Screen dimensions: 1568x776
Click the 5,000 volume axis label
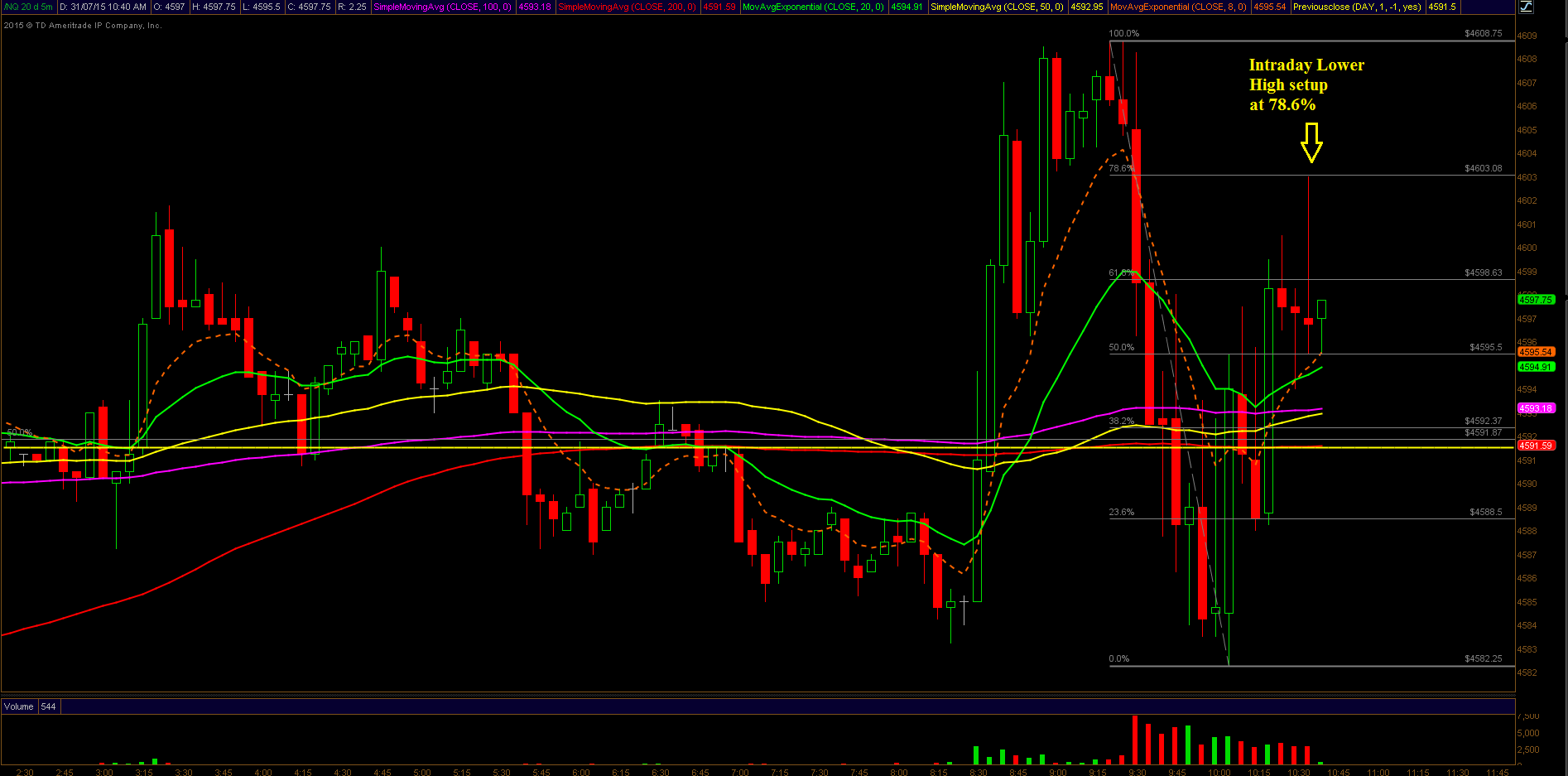pos(1529,733)
